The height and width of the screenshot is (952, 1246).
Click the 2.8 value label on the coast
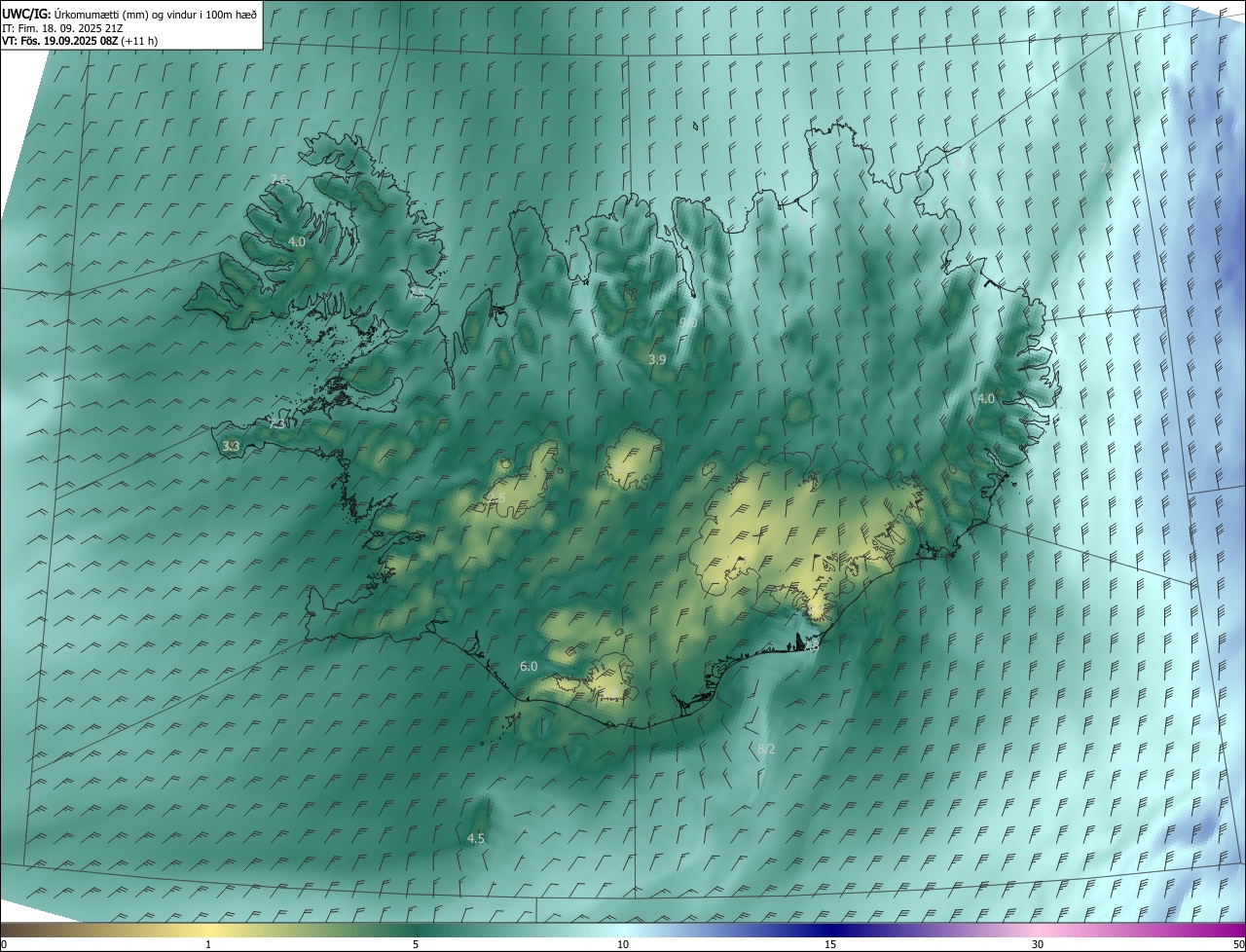tap(811, 645)
